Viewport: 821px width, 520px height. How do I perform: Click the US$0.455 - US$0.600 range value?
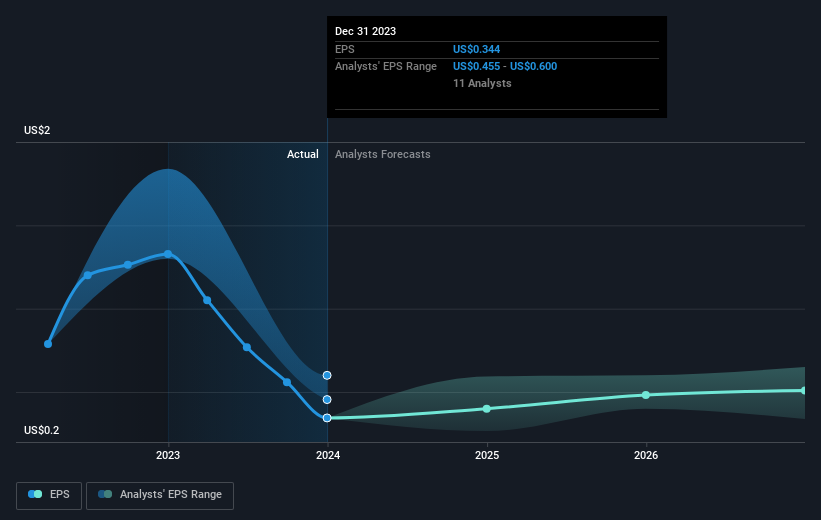tap(505, 67)
